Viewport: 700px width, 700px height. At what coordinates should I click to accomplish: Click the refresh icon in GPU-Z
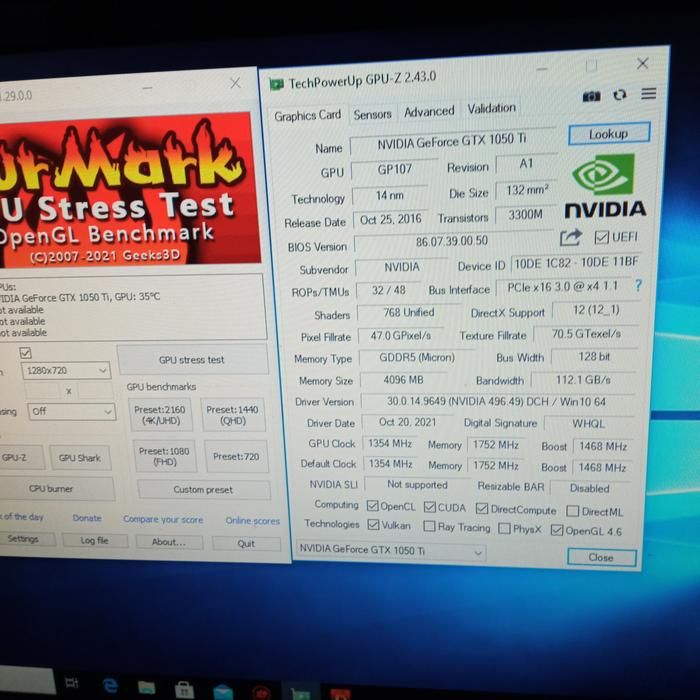(619, 95)
